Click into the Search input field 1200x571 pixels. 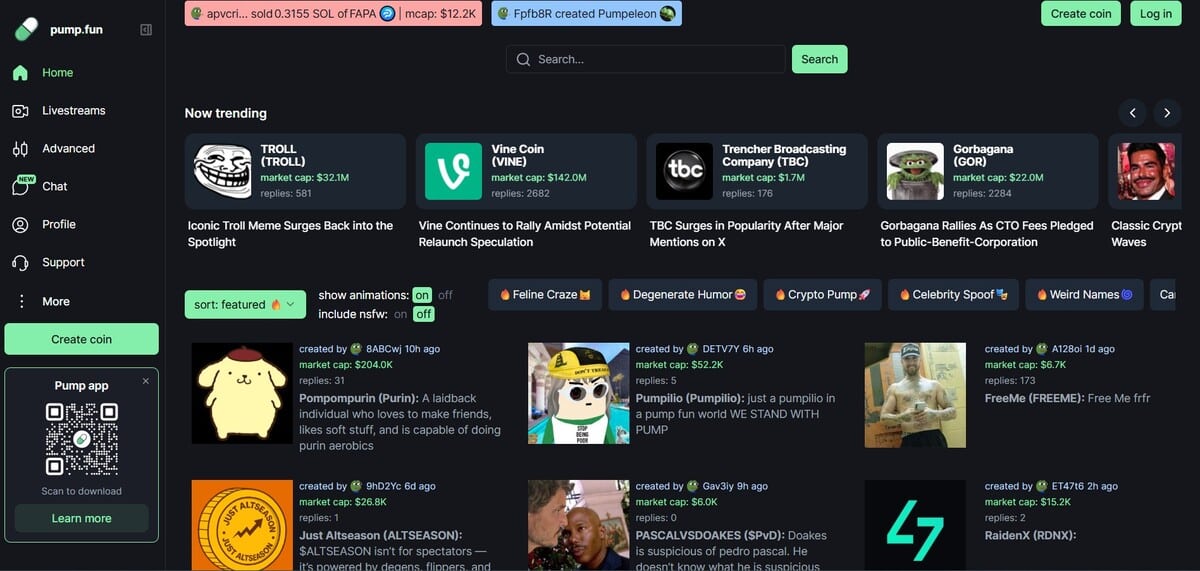tap(646, 59)
